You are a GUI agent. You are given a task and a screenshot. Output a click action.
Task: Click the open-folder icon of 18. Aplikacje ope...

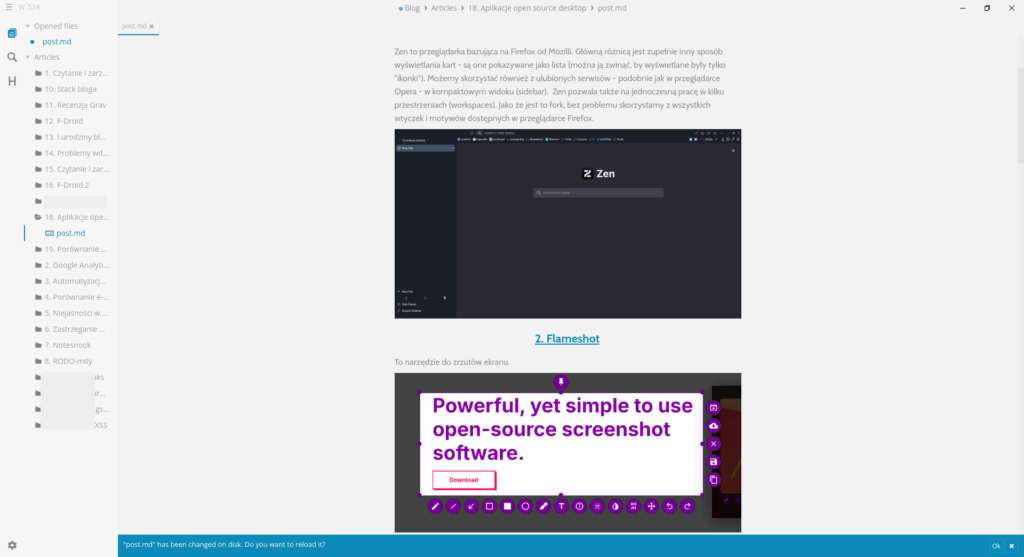(x=38, y=217)
